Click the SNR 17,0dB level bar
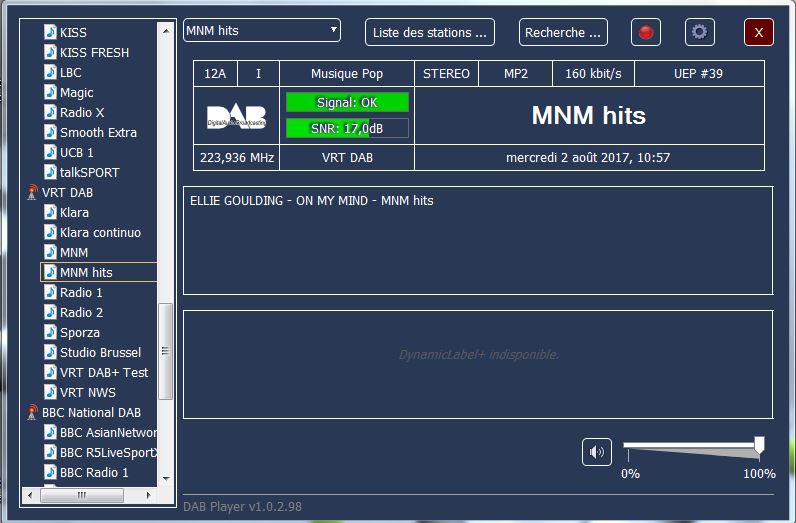The image size is (796, 523). pyautogui.click(x=347, y=128)
